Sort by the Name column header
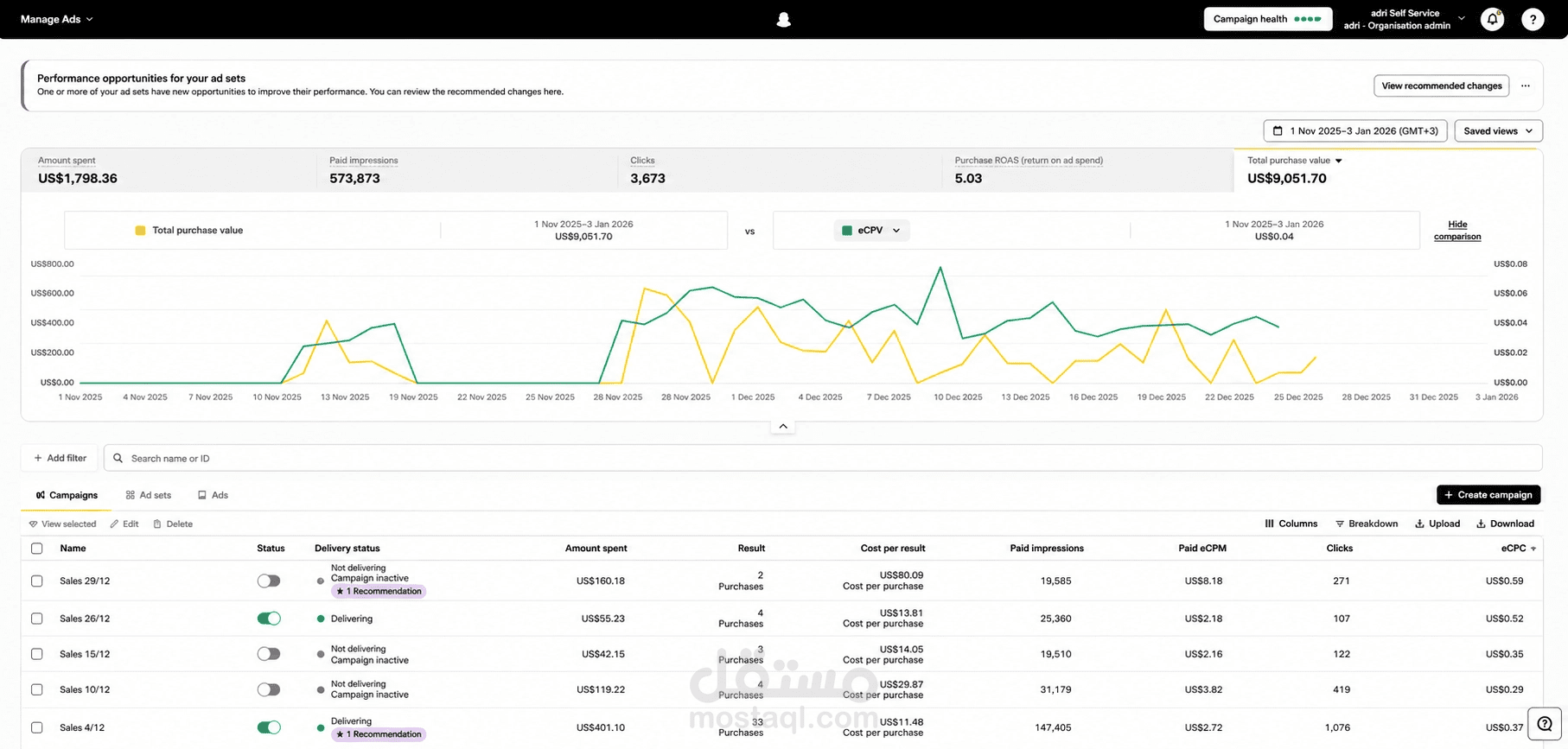1568x749 pixels. click(73, 549)
